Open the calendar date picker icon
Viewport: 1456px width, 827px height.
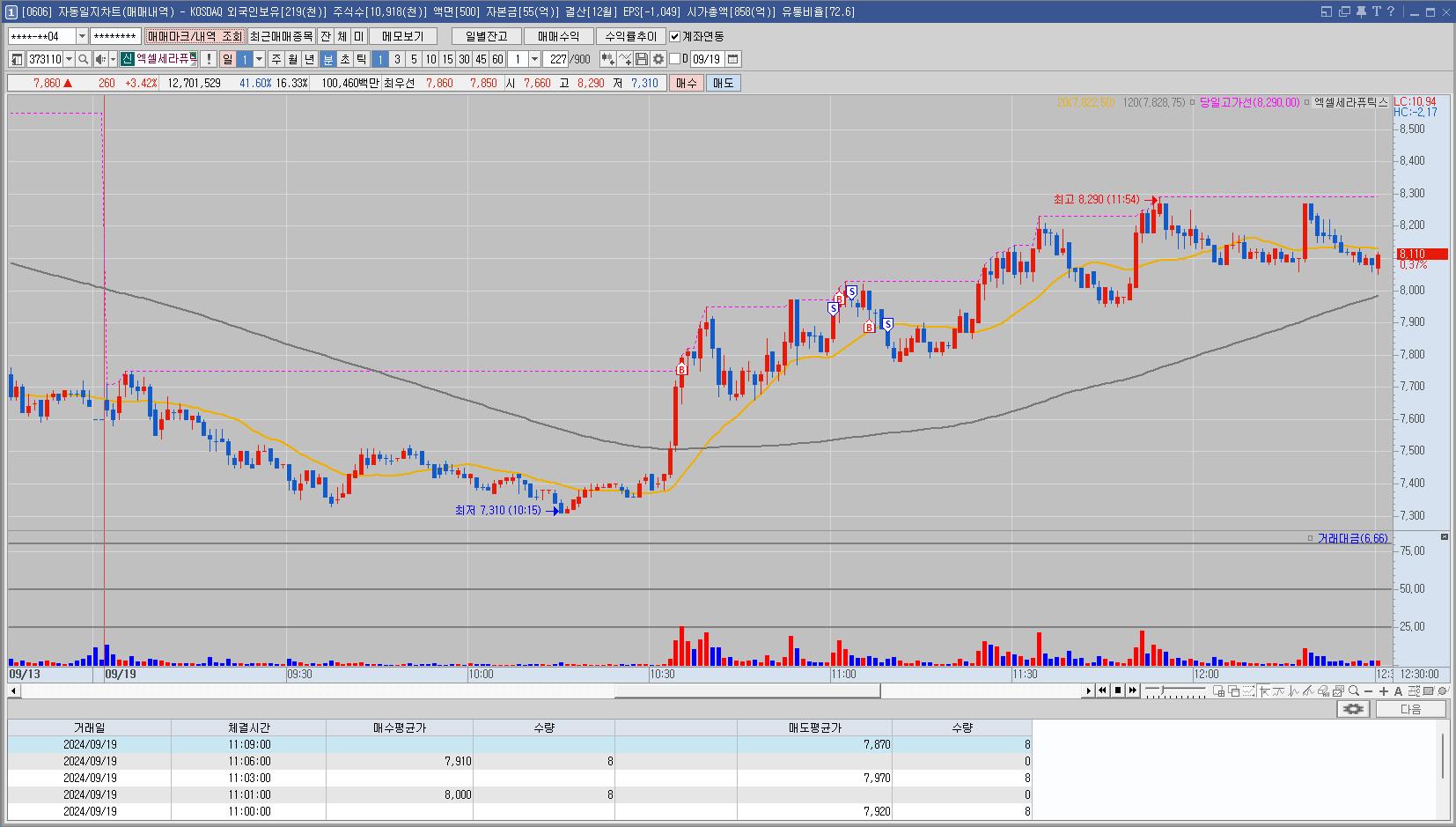732,59
